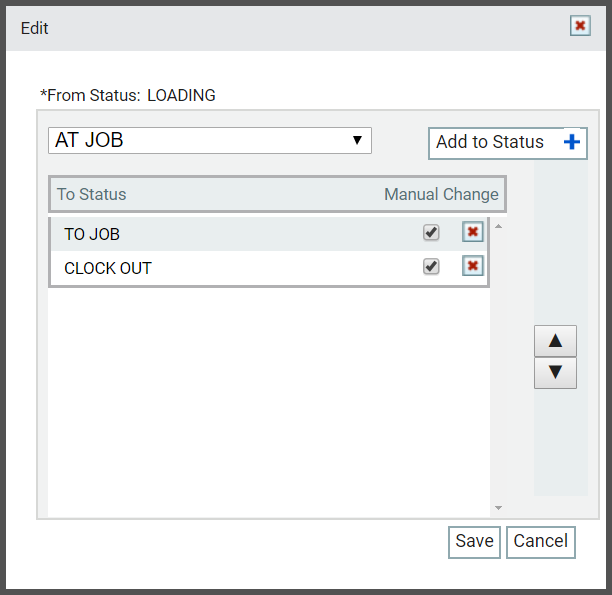Toggle Manual Change checkbox for TO JOB

click(x=431, y=233)
